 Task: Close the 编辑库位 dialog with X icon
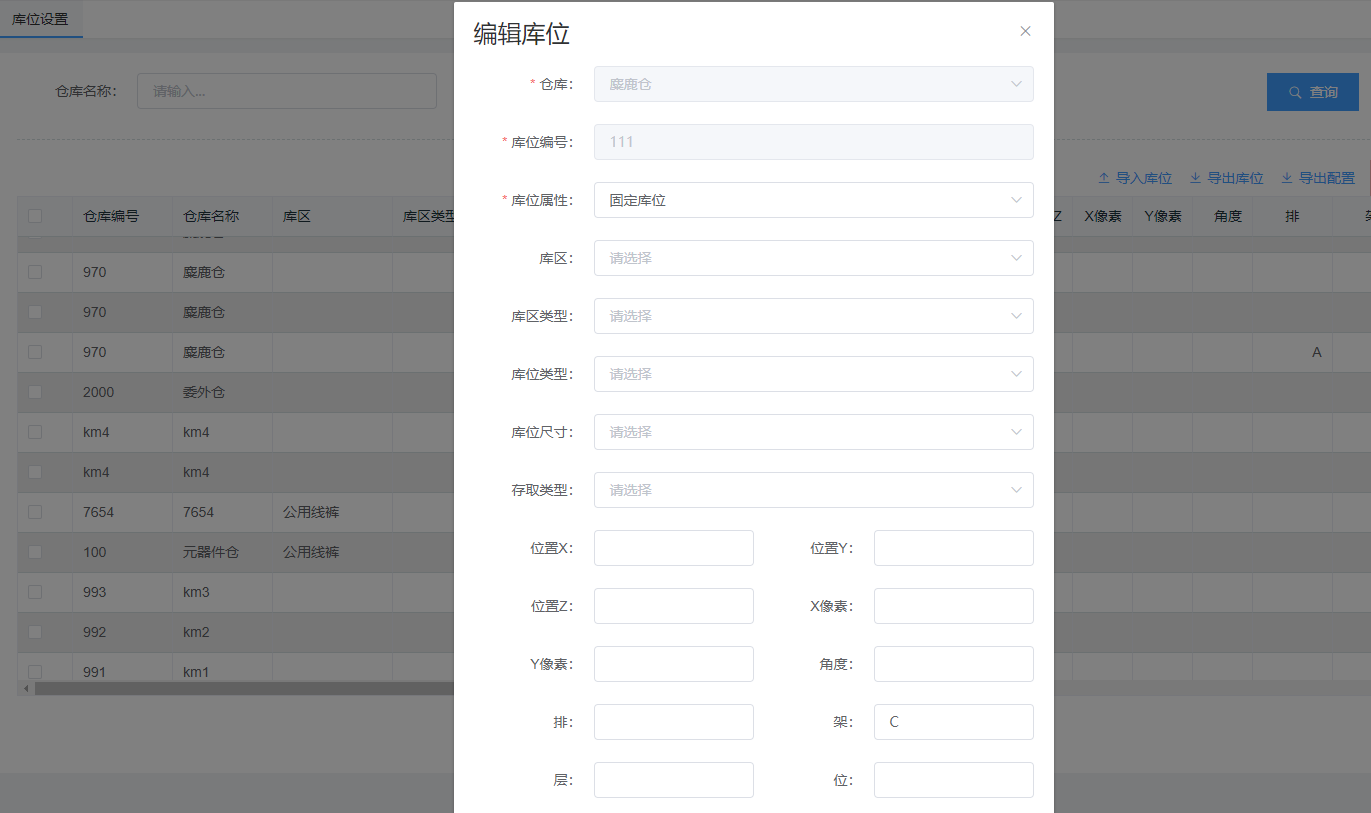click(x=1025, y=31)
